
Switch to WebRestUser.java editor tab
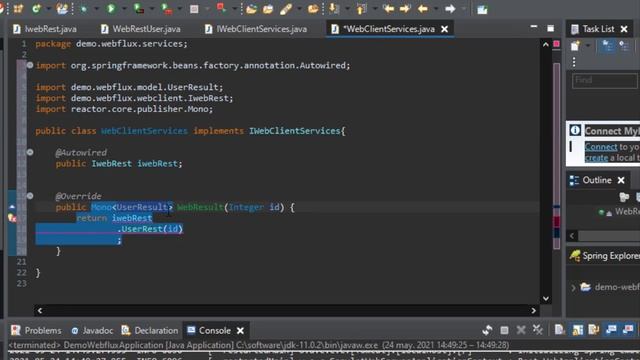(x=141, y=29)
